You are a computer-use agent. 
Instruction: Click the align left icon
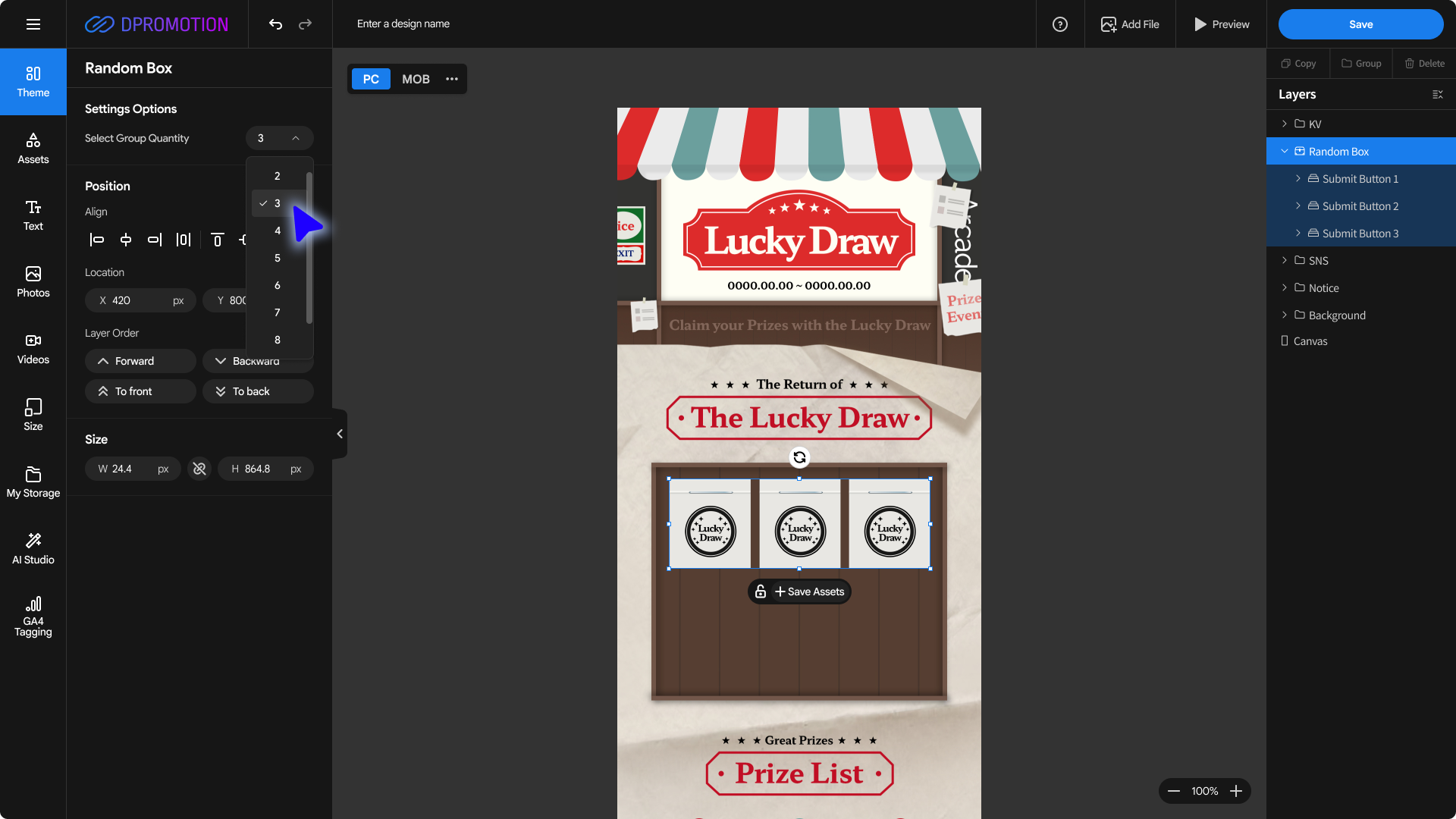point(97,240)
